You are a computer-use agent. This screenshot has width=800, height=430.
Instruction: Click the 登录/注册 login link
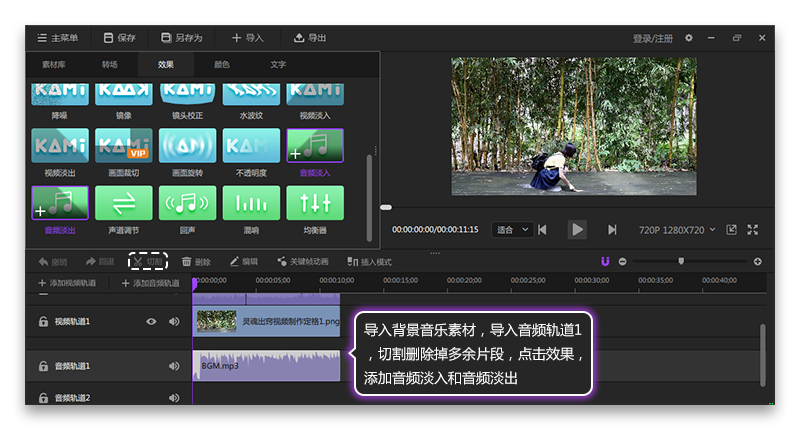click(x=653, y=38)
